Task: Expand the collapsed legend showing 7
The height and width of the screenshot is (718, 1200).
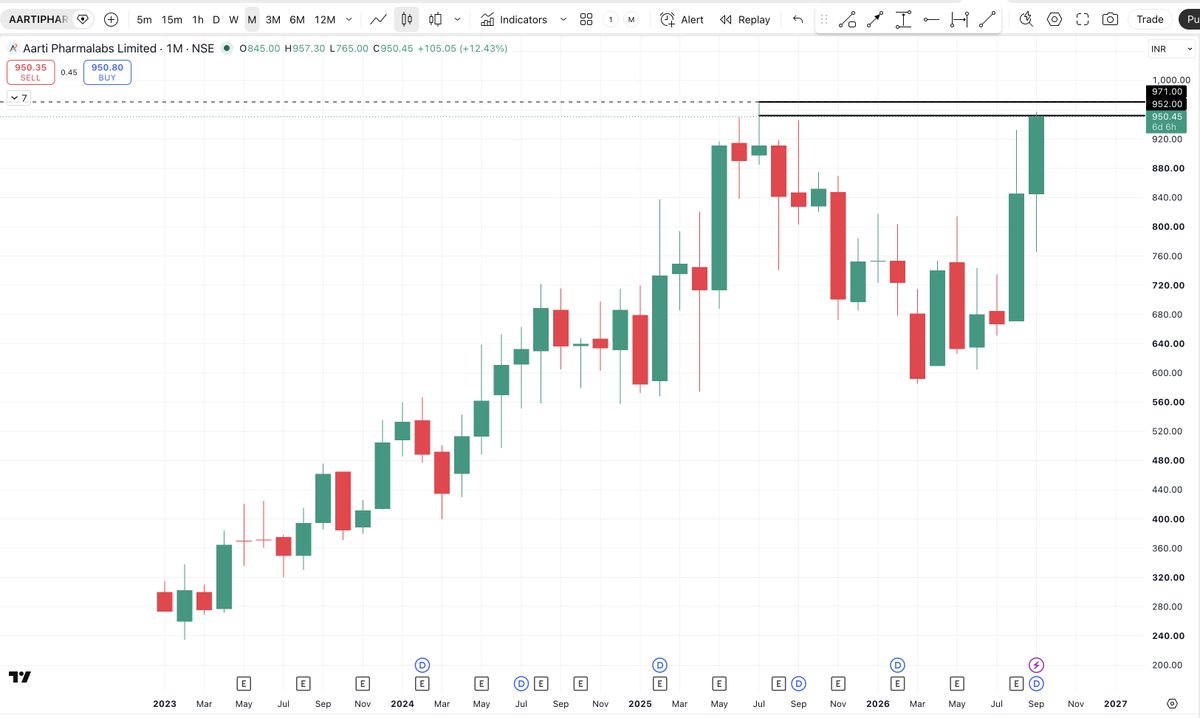Action: (x=18, y=98)
